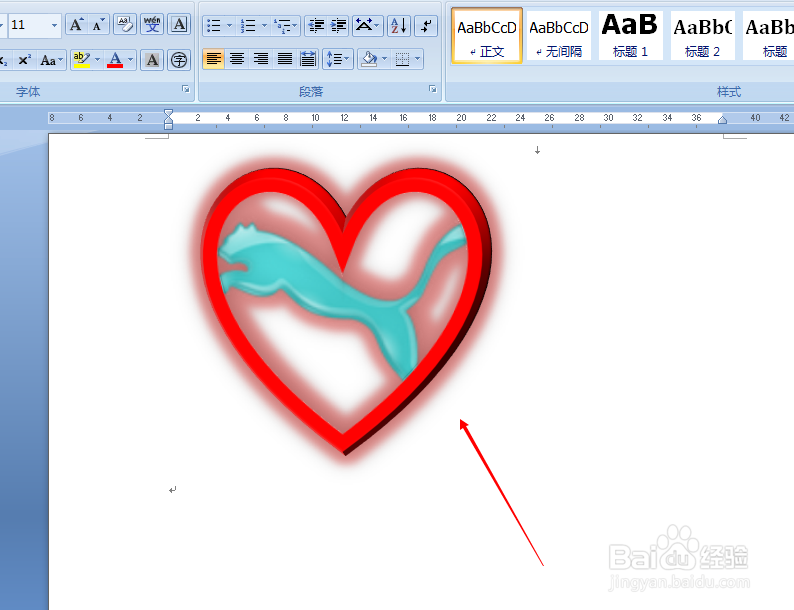Click the borders button
This screenshot has width=794, height=610.
402,59
